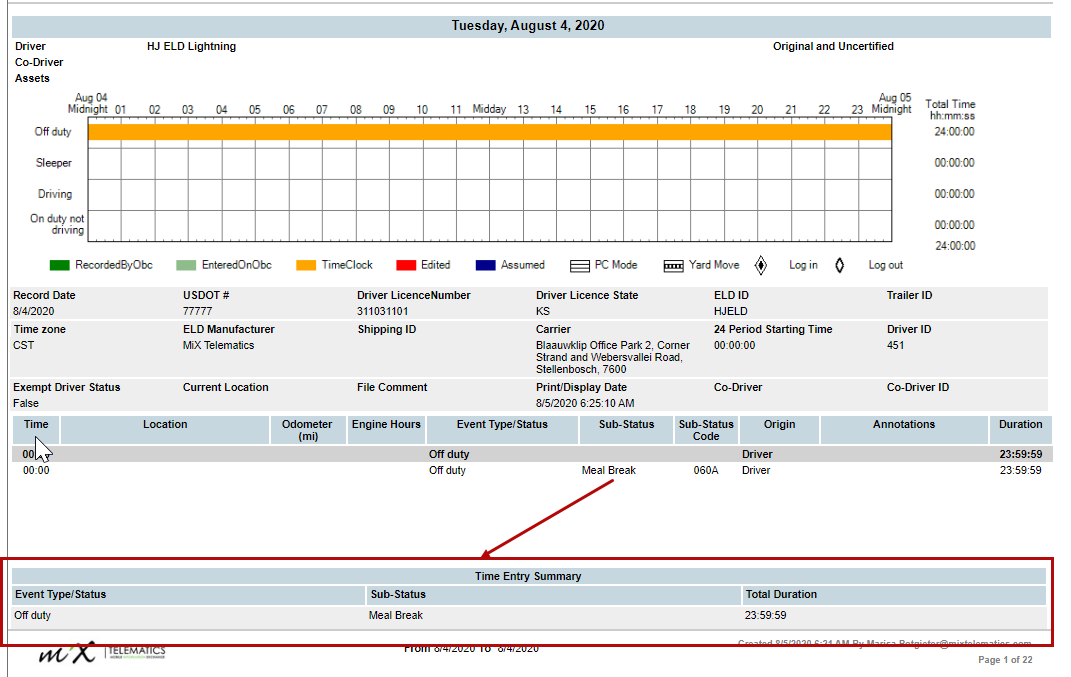Select the highlighted Off duty Driver row

[532, 454]
